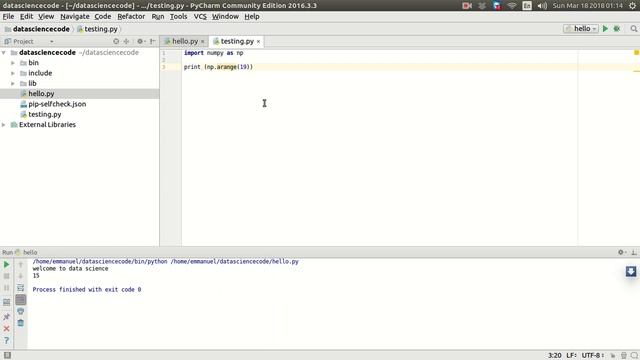Viewport: 640px width, 360px height.
Task: Click cursor position 3:20 in status bar
Action: (554, 356)
